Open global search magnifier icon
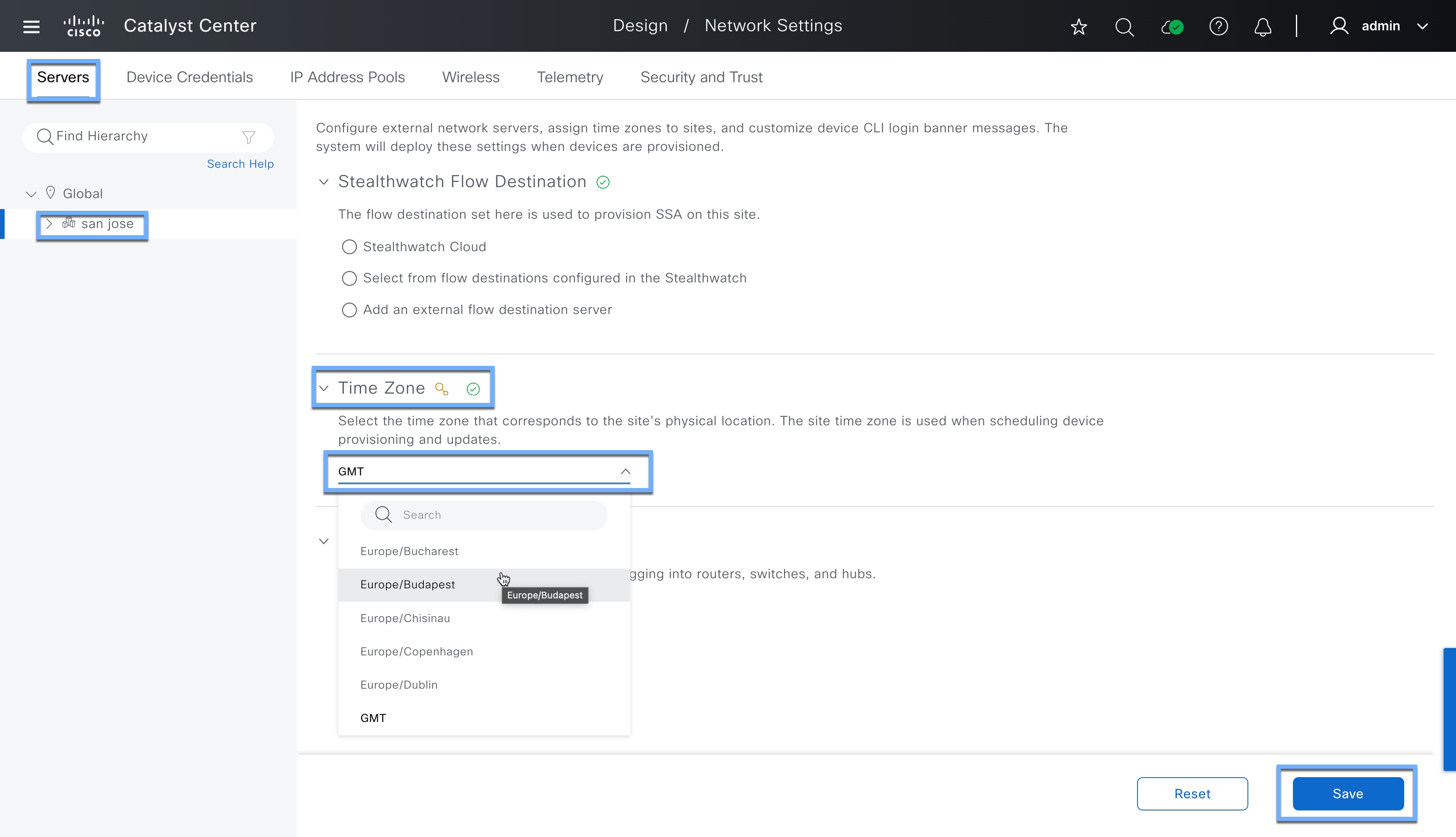 (x=1124, y=27)
